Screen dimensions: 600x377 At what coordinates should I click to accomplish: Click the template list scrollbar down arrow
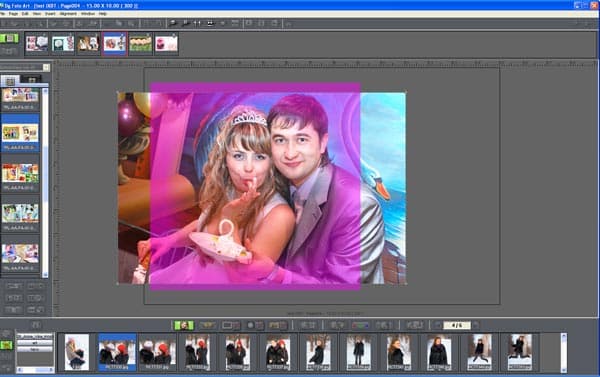pos(45,274)
